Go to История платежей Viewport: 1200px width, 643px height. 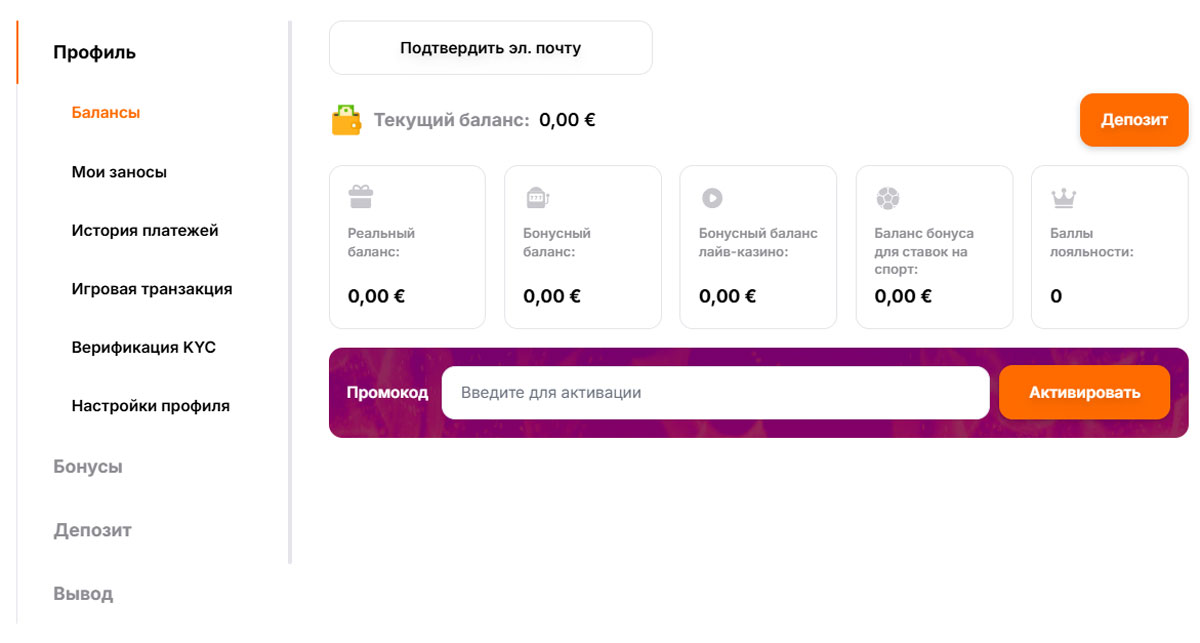(x=145, y=231)
